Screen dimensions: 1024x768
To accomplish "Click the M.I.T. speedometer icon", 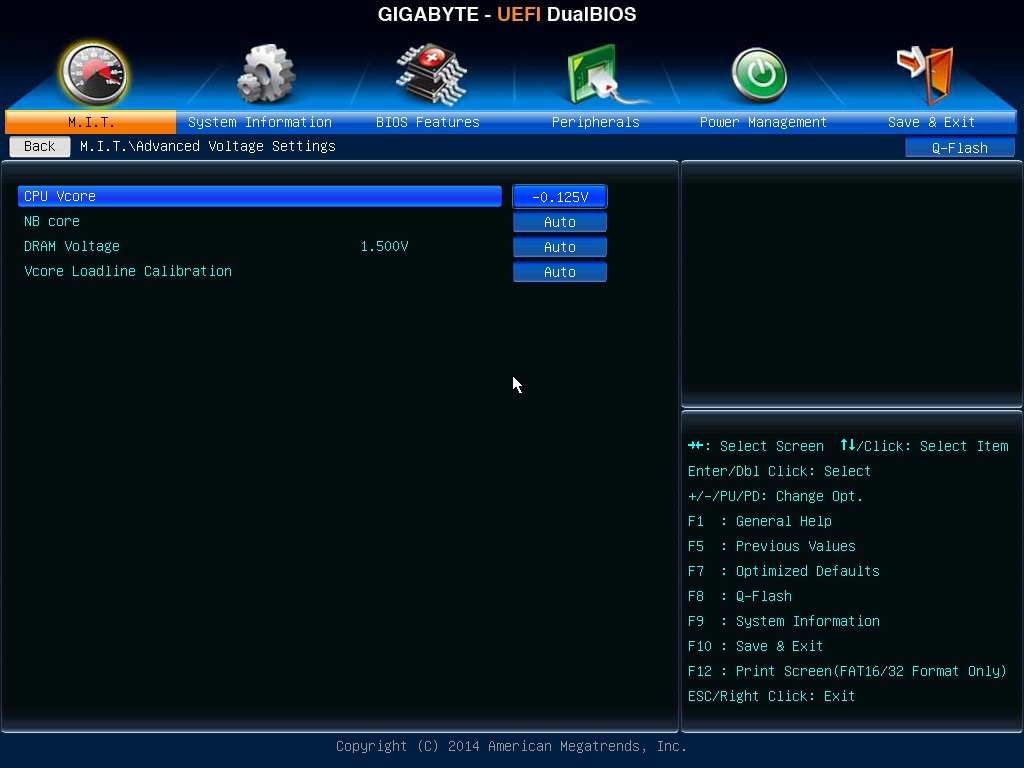I will click(x=94, y=74).
